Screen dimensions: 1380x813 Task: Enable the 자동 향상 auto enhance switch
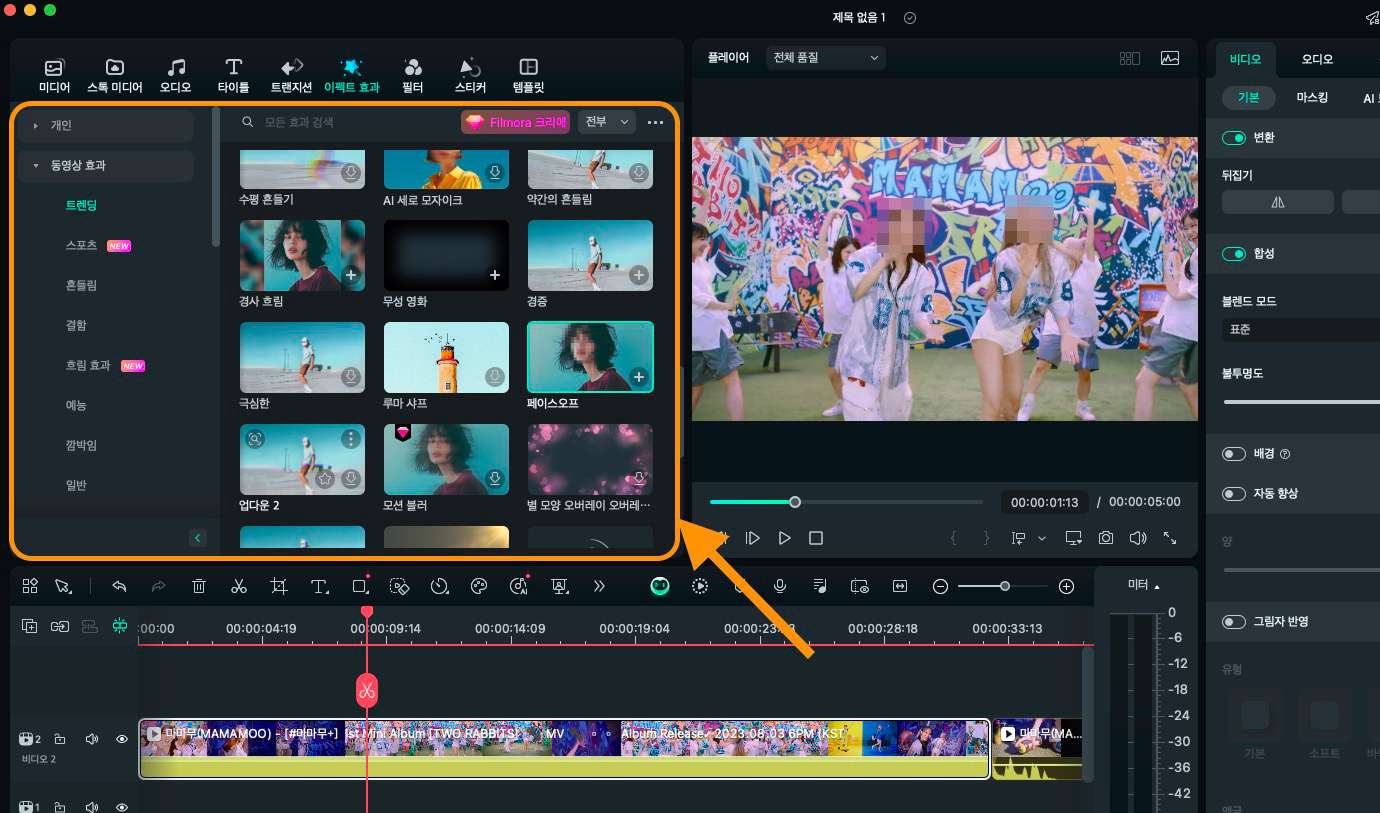coord(1234,494)
